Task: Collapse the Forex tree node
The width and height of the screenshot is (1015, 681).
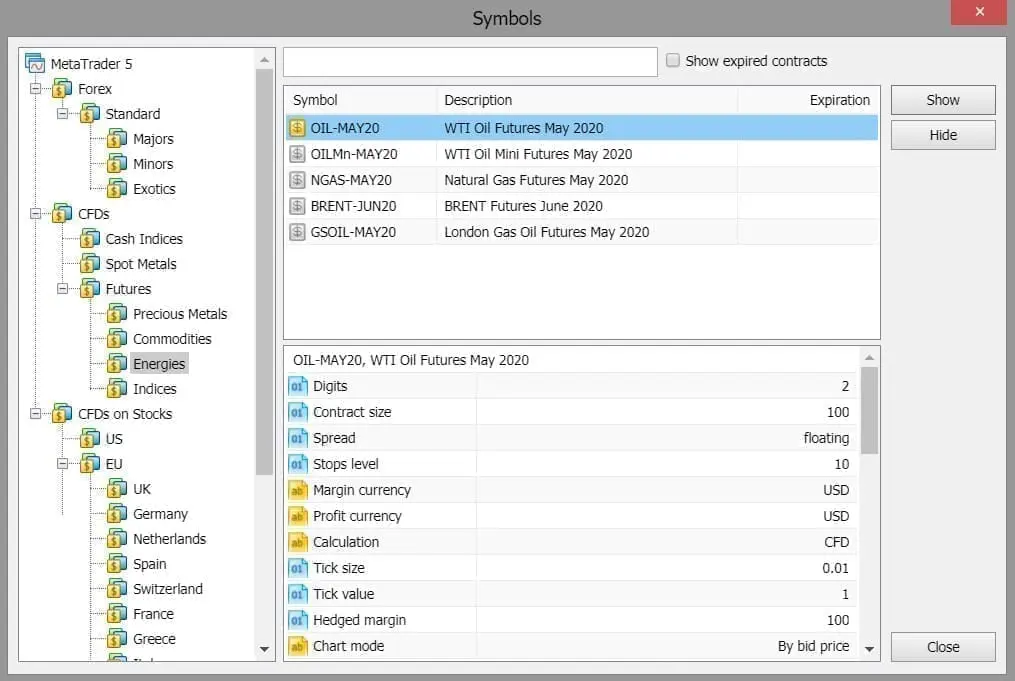Action: 36,89
